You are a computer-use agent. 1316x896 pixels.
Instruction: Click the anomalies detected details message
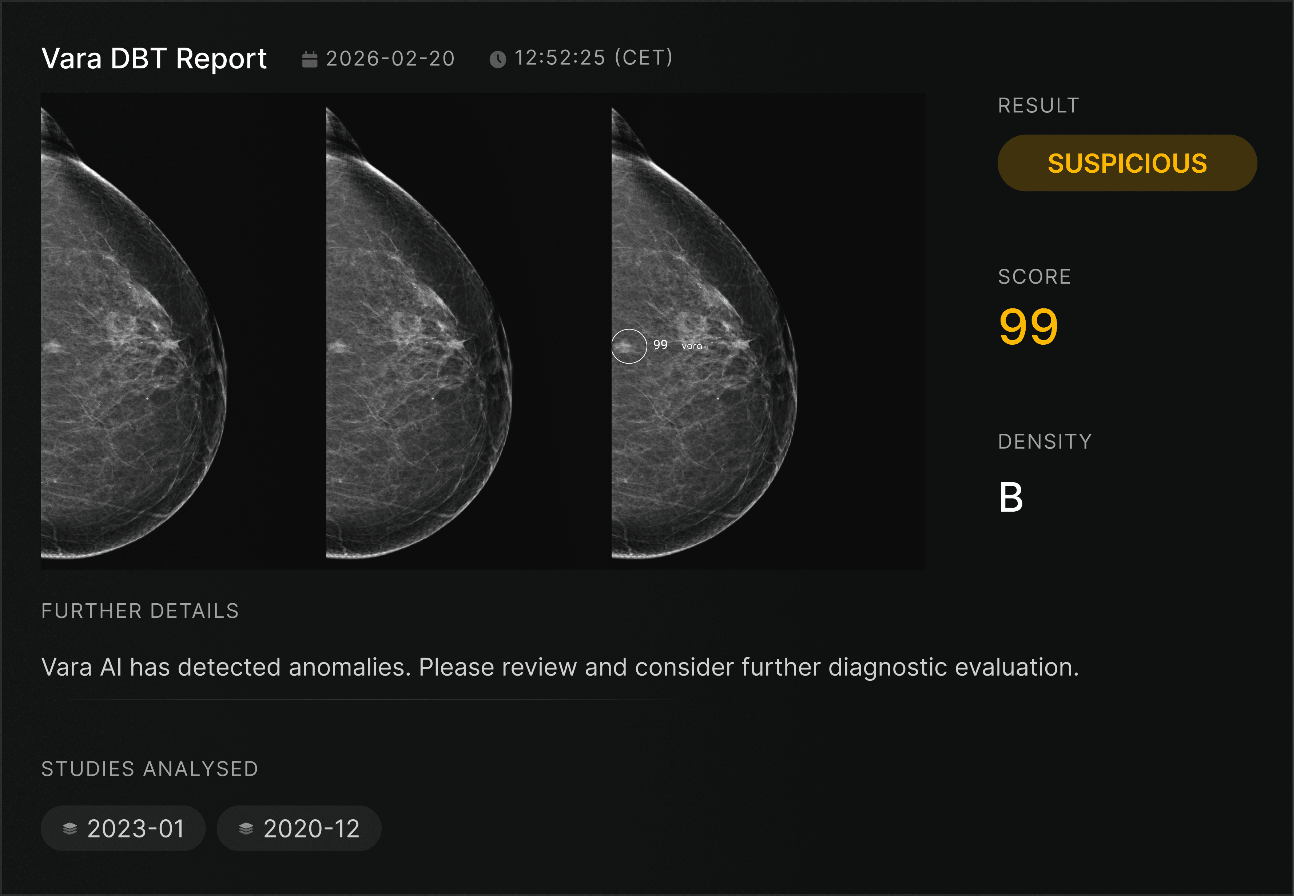click(x=560, y=667)
